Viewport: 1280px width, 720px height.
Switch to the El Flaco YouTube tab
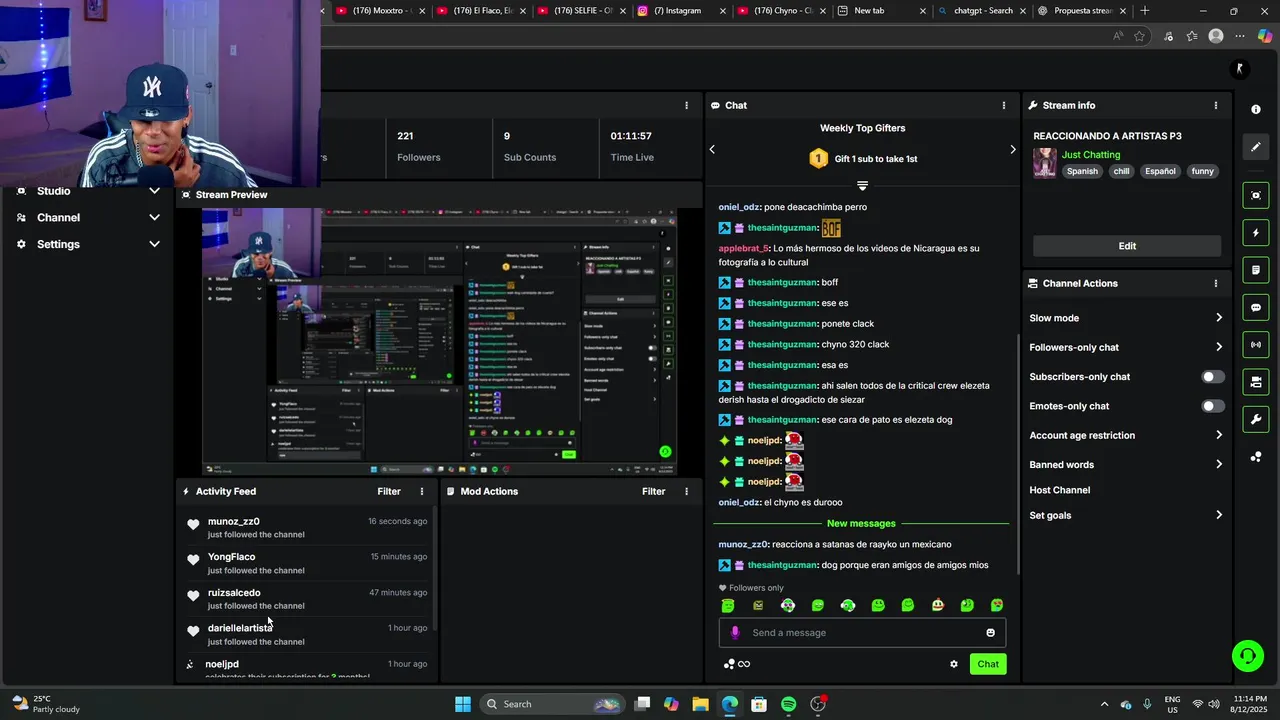point(480,11)
